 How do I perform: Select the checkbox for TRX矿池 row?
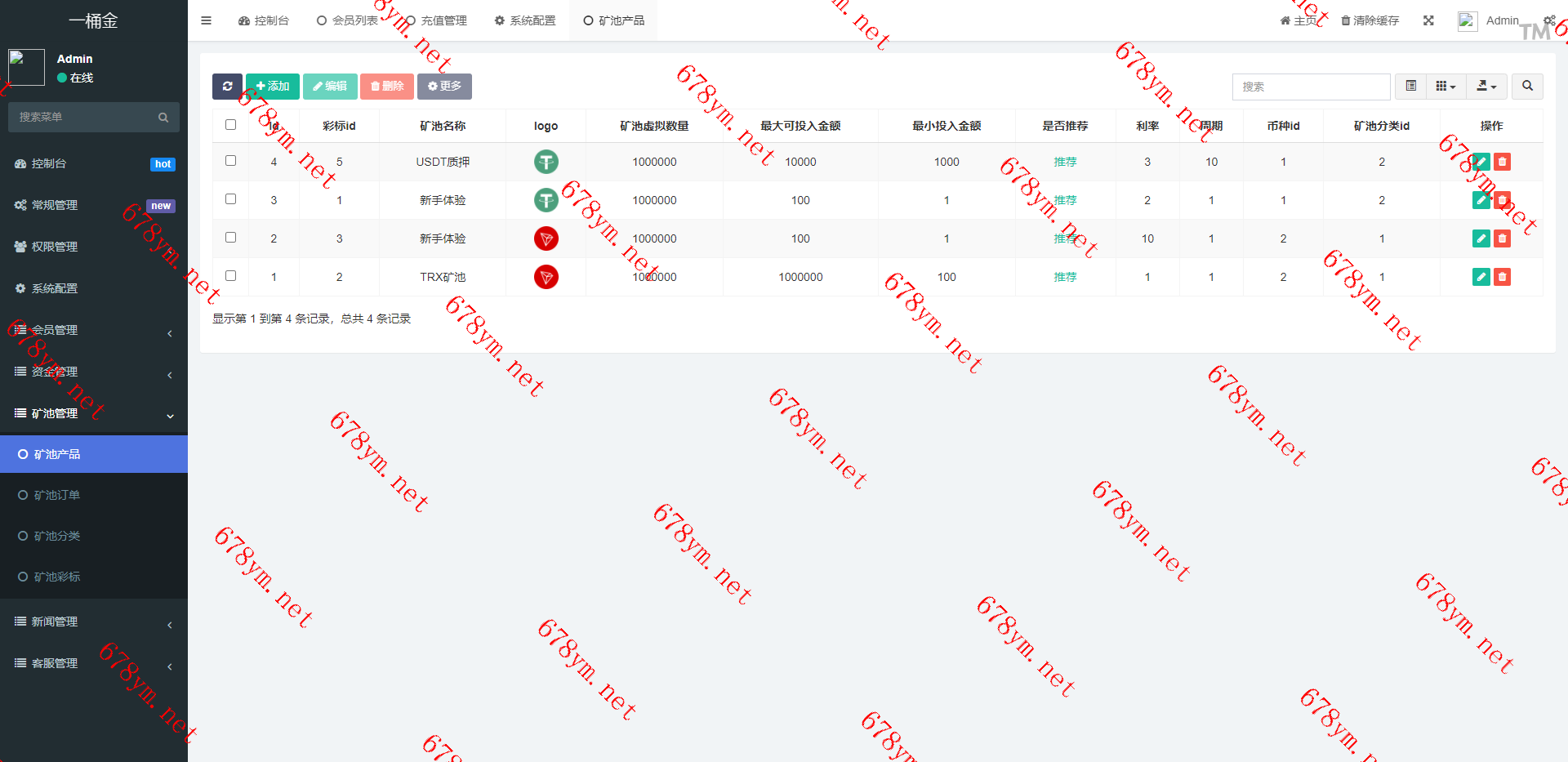(x=230, y=276)
